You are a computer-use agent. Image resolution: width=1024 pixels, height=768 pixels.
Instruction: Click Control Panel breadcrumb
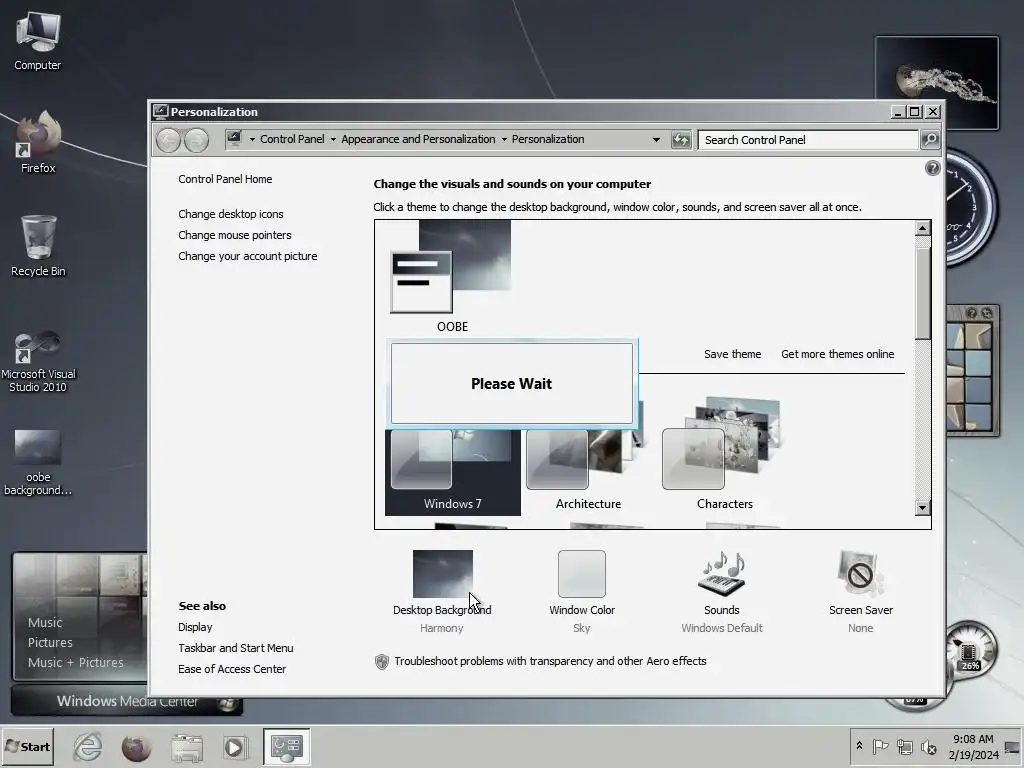(x=292, y=139)
